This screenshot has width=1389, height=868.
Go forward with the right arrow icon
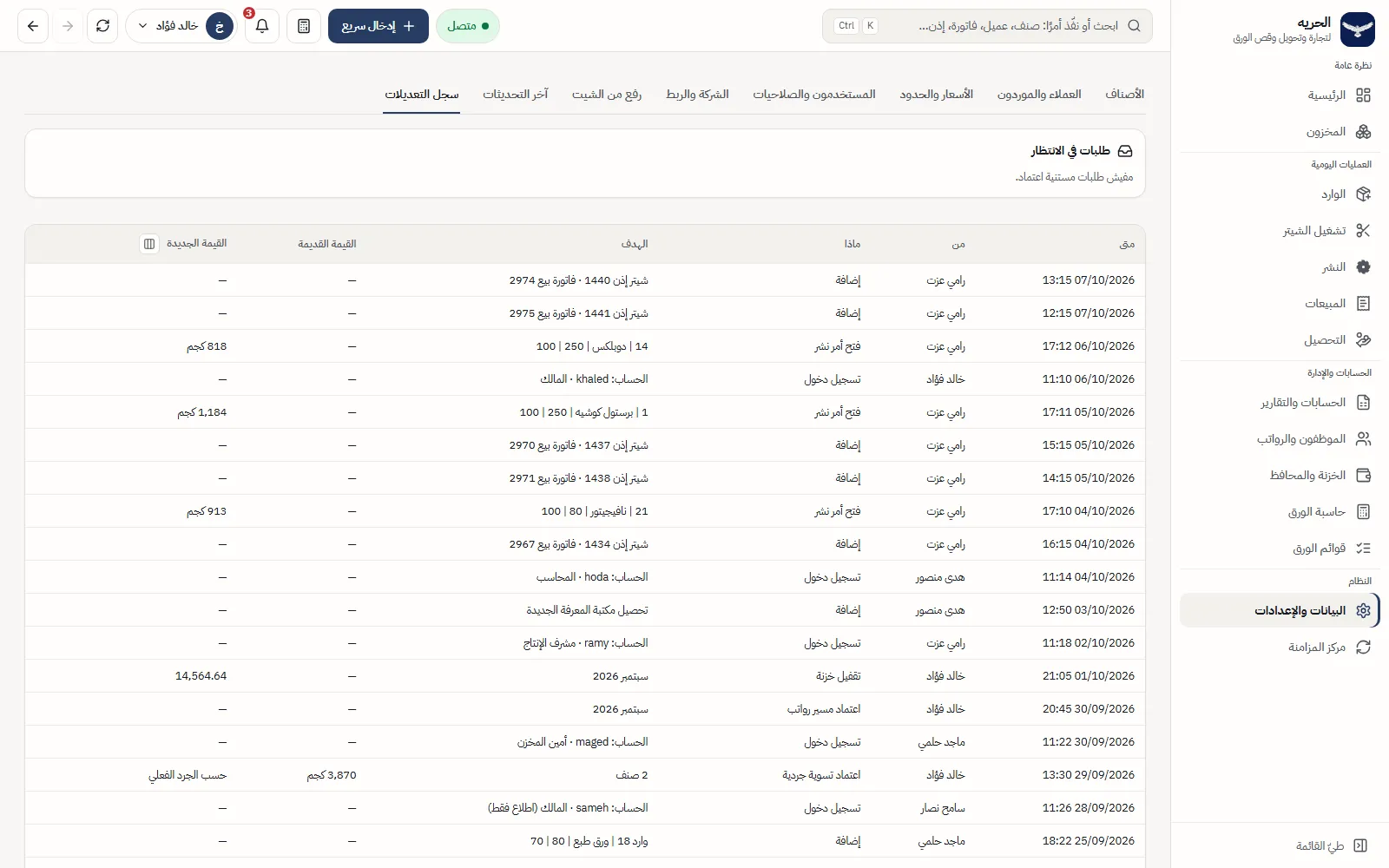pyautogui.click(x=68, y=26)
